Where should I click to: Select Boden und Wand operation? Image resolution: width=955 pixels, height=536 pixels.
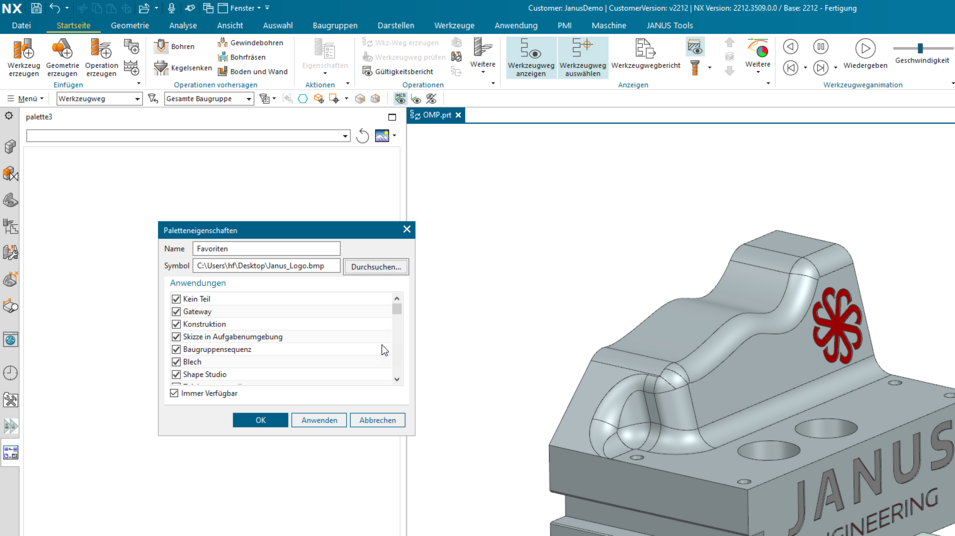coord(252,71)
